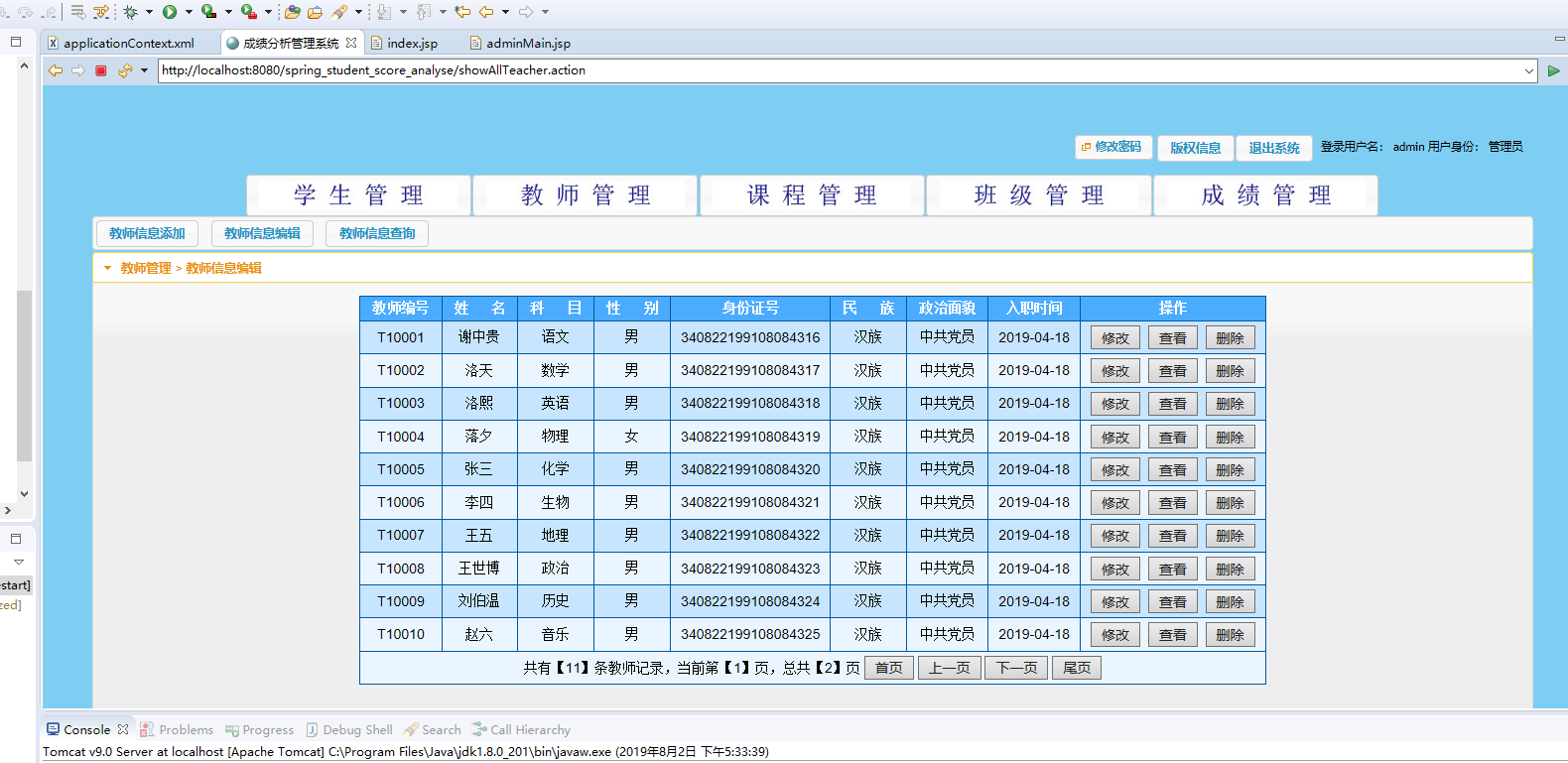The height and width of the screenshot is (763, 1568).
Task: Click the Use Step Filters icon
Action: coord(101,12)
